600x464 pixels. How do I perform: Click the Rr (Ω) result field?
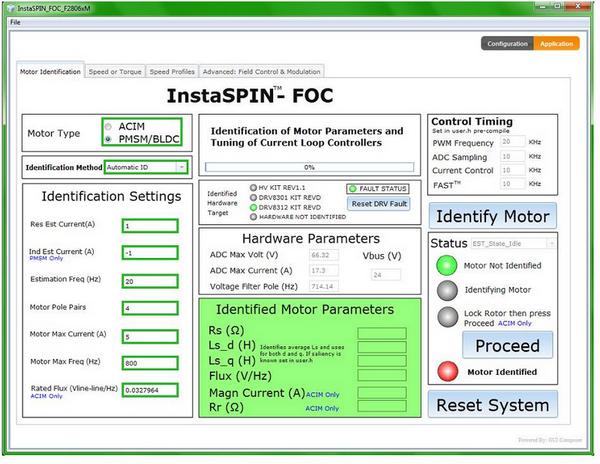[x=382, y=406]
